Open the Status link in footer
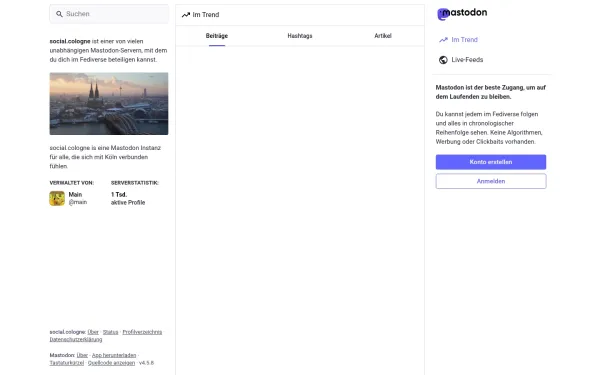This screenshot has width=600, height=375. point(111,332)
